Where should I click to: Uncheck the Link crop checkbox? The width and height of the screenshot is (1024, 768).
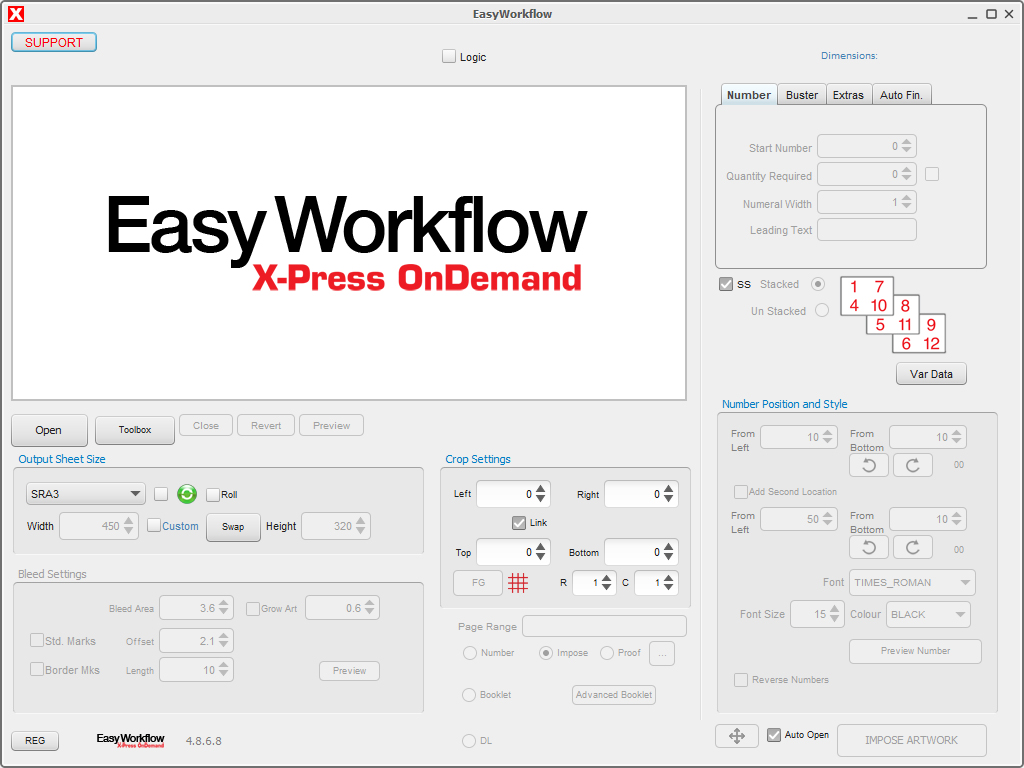tap(519, 522)
